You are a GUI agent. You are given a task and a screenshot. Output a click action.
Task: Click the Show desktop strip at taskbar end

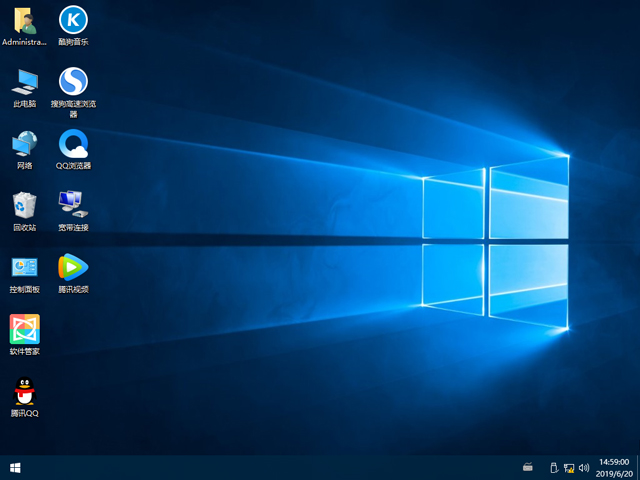(638, 468)
